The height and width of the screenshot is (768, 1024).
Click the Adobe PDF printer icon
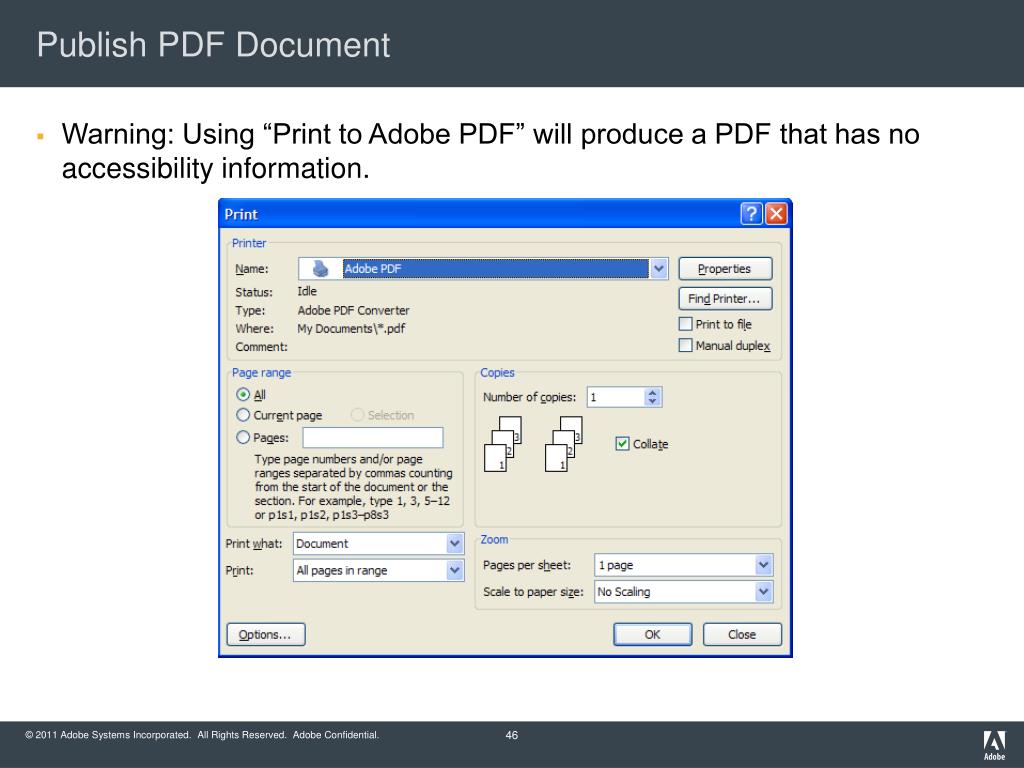(321, 268)
